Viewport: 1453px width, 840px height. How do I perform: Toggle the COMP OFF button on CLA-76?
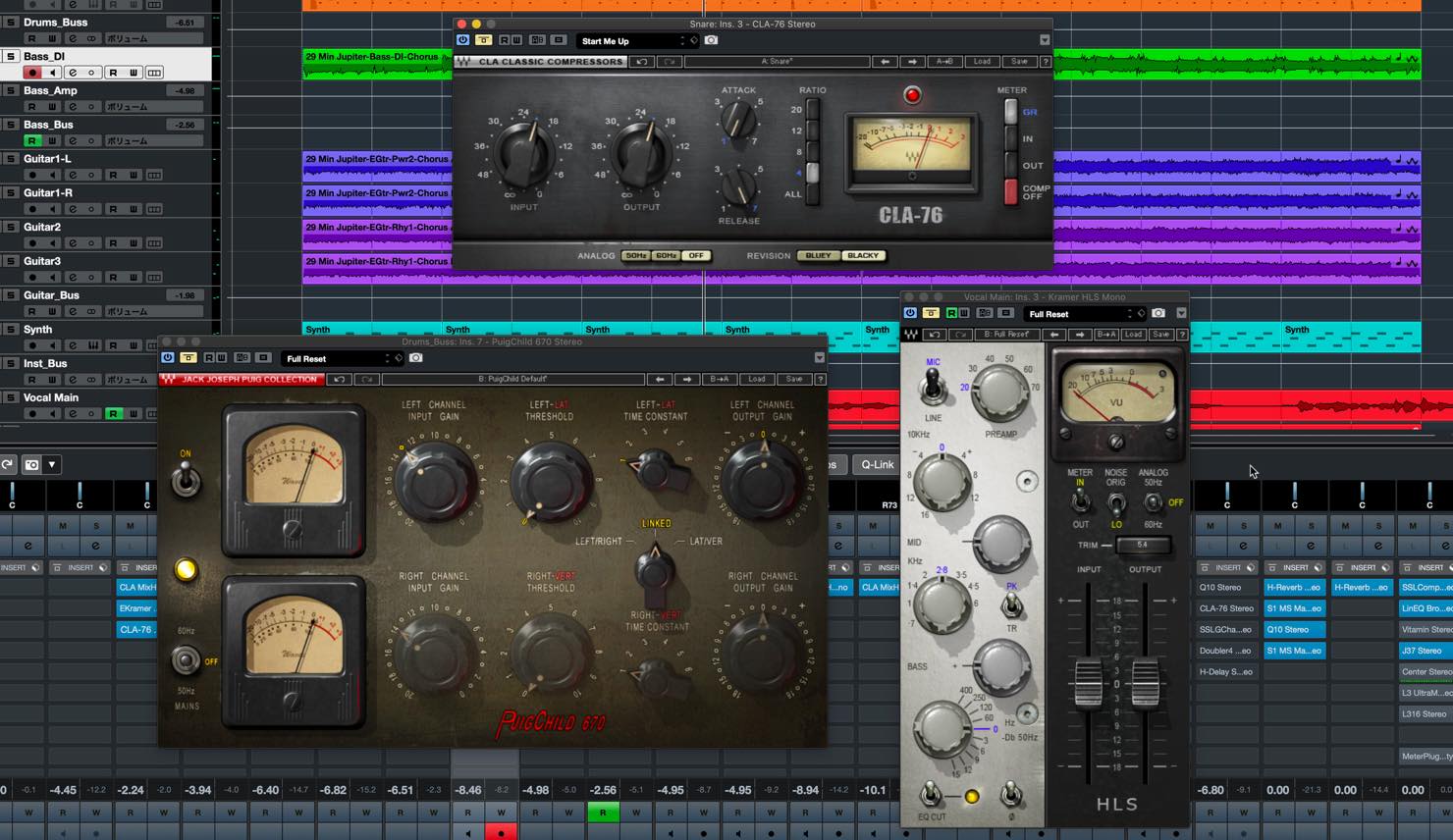(1010, 191)
